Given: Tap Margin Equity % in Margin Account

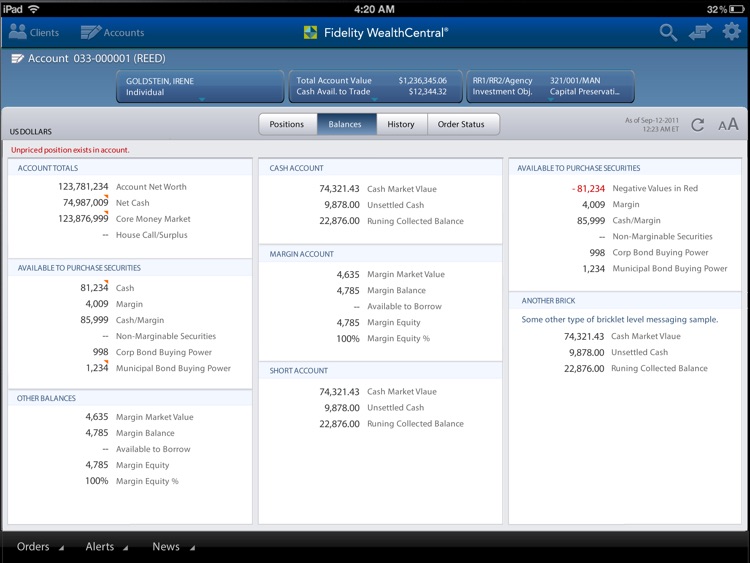Looking at the screenshot, I should pyautogui.click(x=398, y=338).
